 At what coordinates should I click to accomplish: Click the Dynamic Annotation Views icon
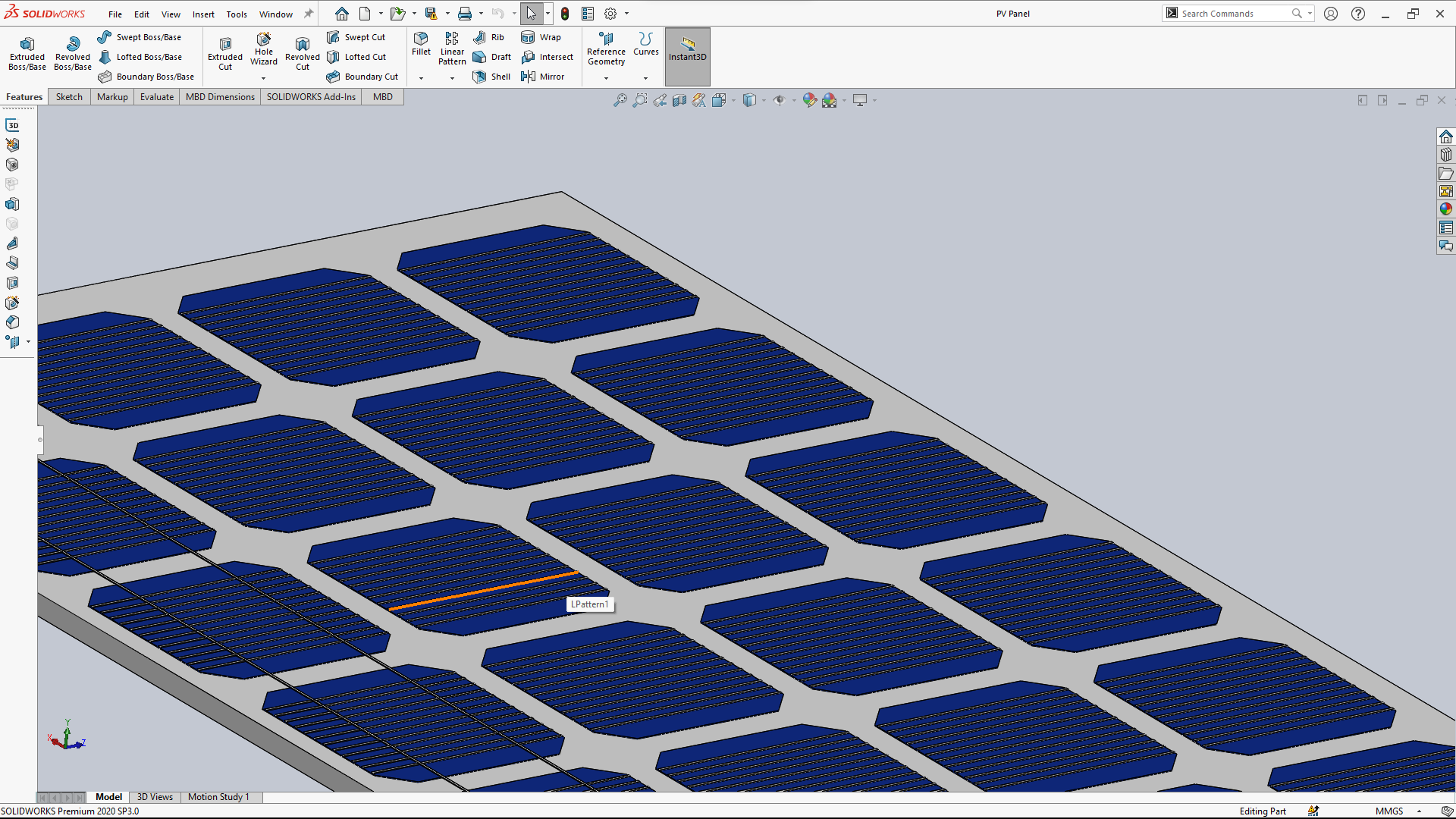coord(699,100)
